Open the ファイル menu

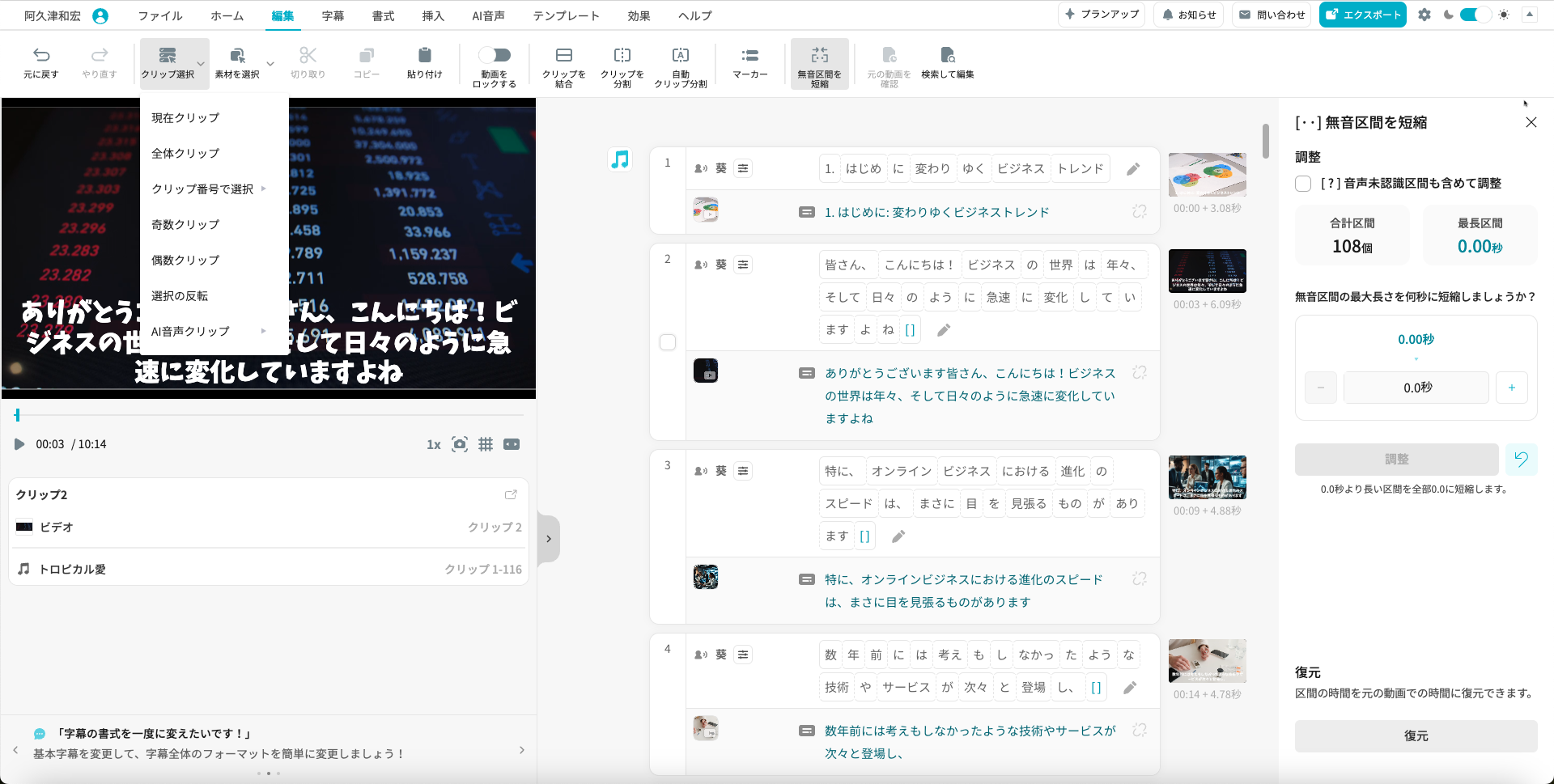pyautogui.click(x=160, y=15)
